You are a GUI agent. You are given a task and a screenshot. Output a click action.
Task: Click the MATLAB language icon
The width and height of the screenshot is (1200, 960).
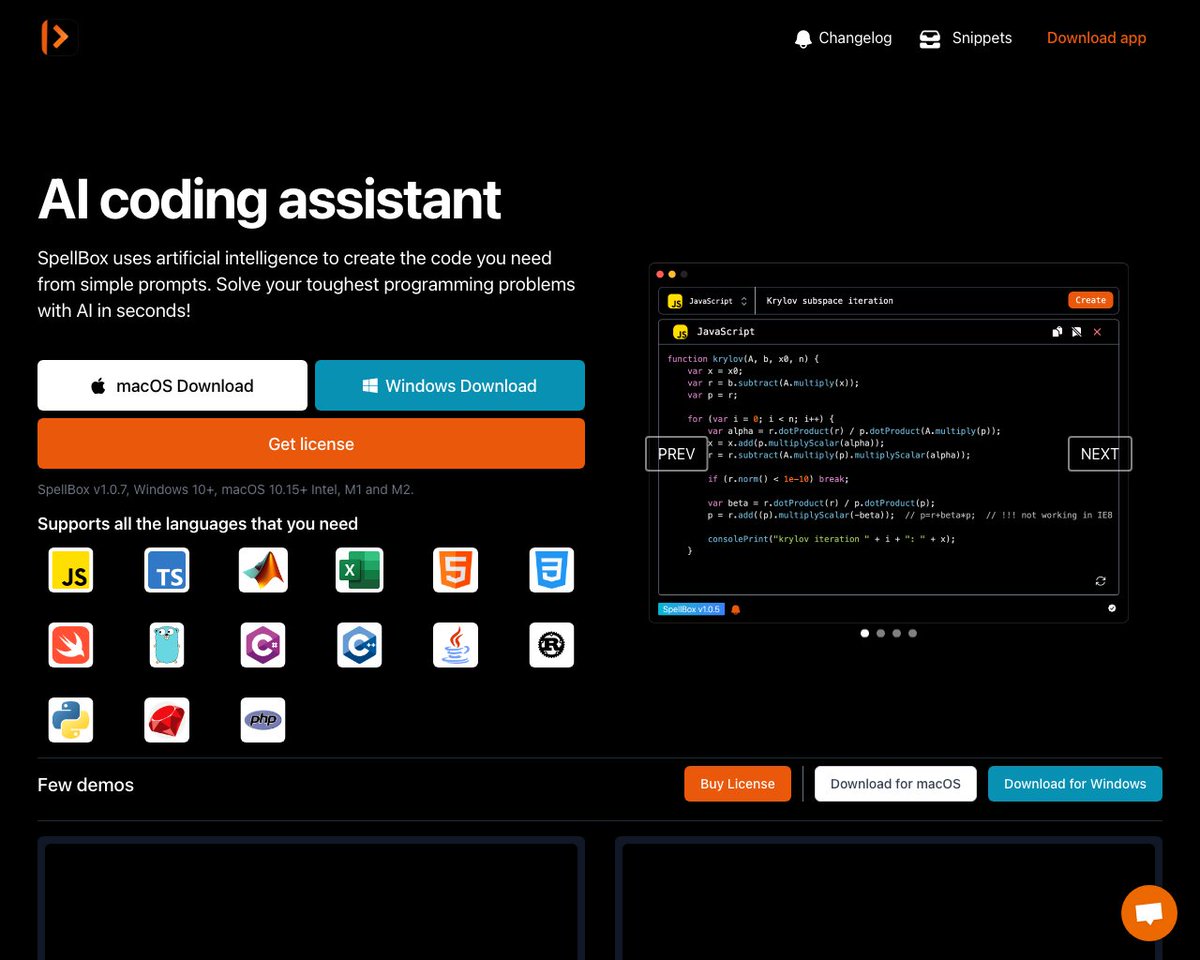[262, 569]
